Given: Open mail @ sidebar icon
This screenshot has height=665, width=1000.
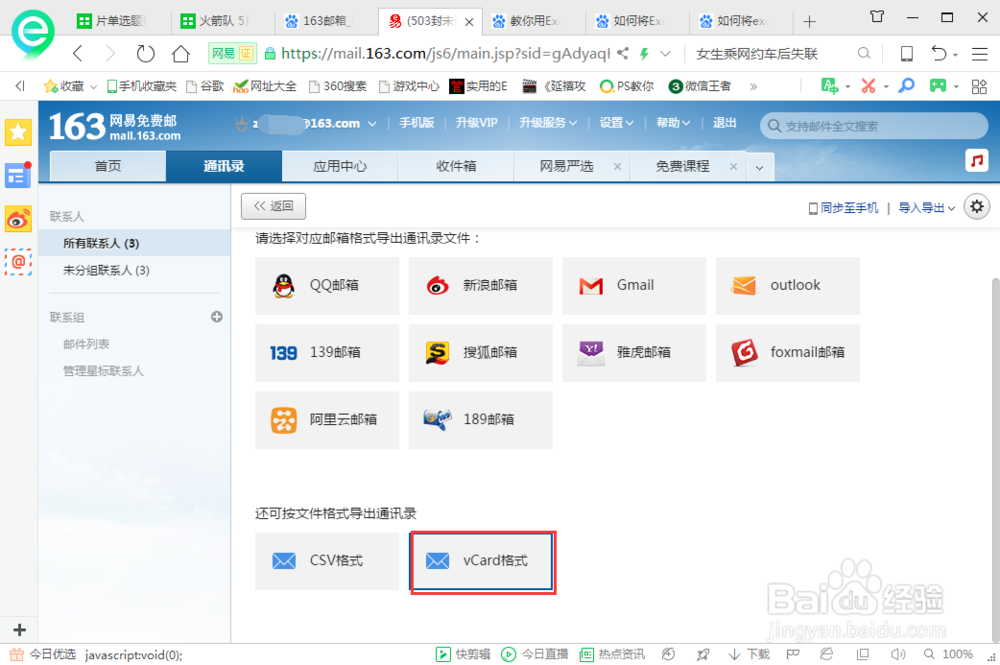Looking at the screenshot, I should [x=18, y=261].
